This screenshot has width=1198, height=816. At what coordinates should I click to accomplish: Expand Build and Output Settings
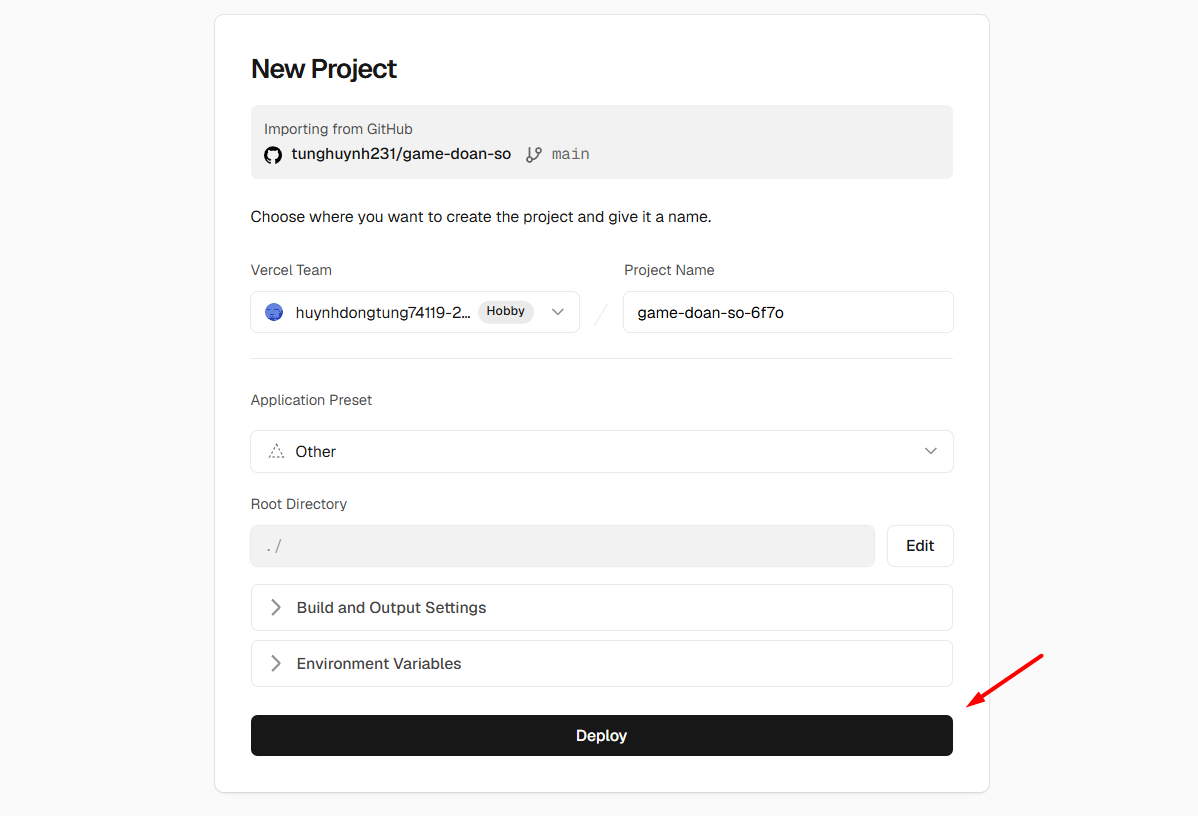[x=602, y=607]
